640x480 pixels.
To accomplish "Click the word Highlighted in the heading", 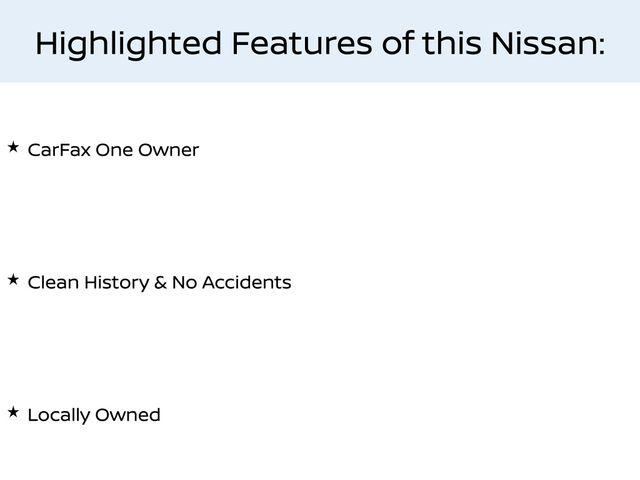I will pyautogui.click(x=129, y=44).
